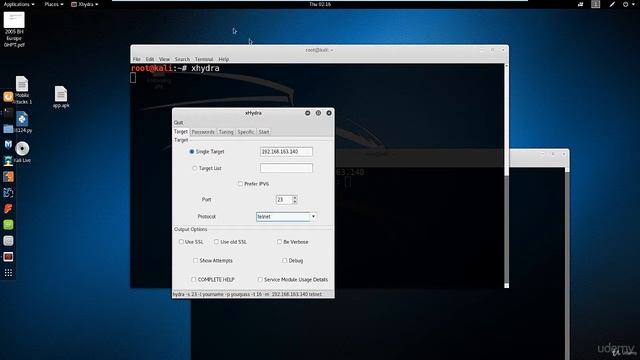Click the Protocol telnet text box
The image size is (640, 360).
pyautogui.click(x=283, y=217)
